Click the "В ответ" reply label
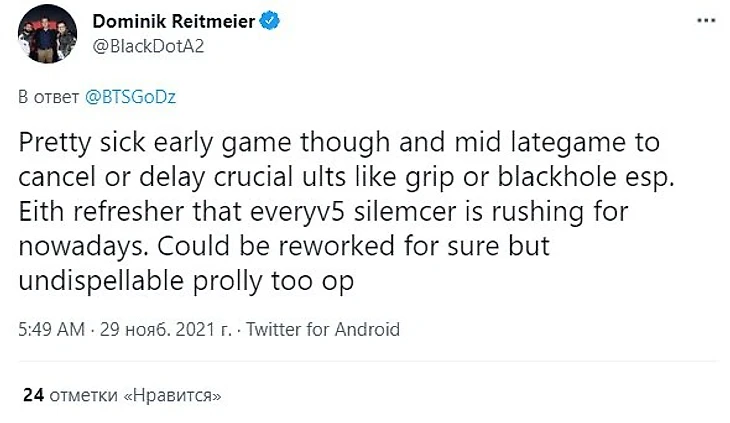Screen dimensions: 730x423 [x=45, y=97]
